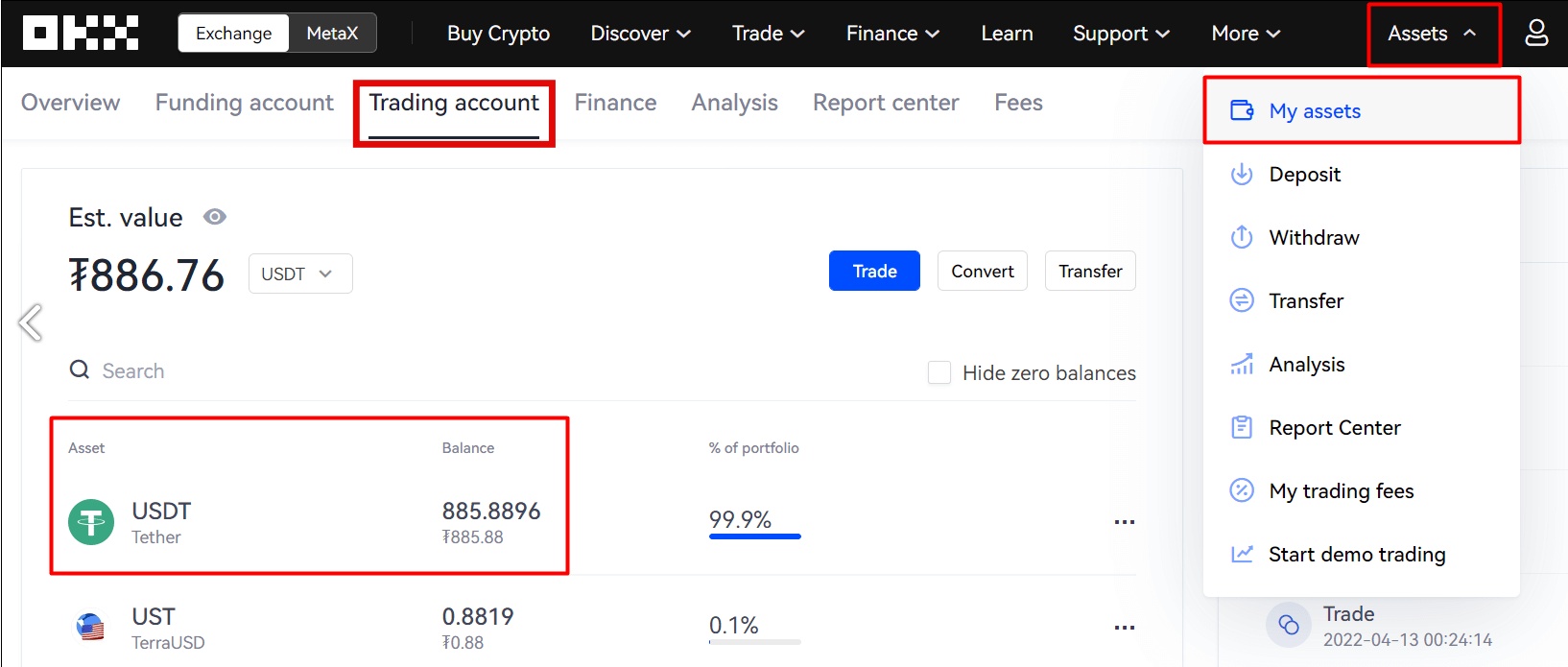Image resolution: width=1568 pixels, height=667 pixels.
Task: Select the Trading account tab
Action: point(454,103)
